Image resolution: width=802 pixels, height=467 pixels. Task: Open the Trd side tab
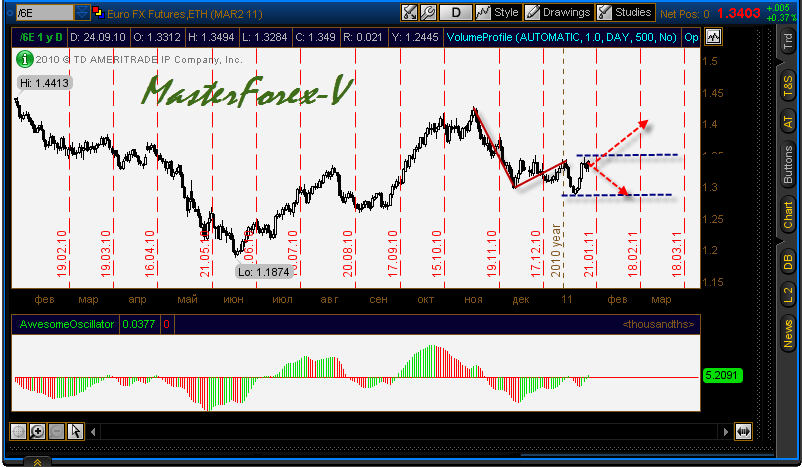point(788,42)
